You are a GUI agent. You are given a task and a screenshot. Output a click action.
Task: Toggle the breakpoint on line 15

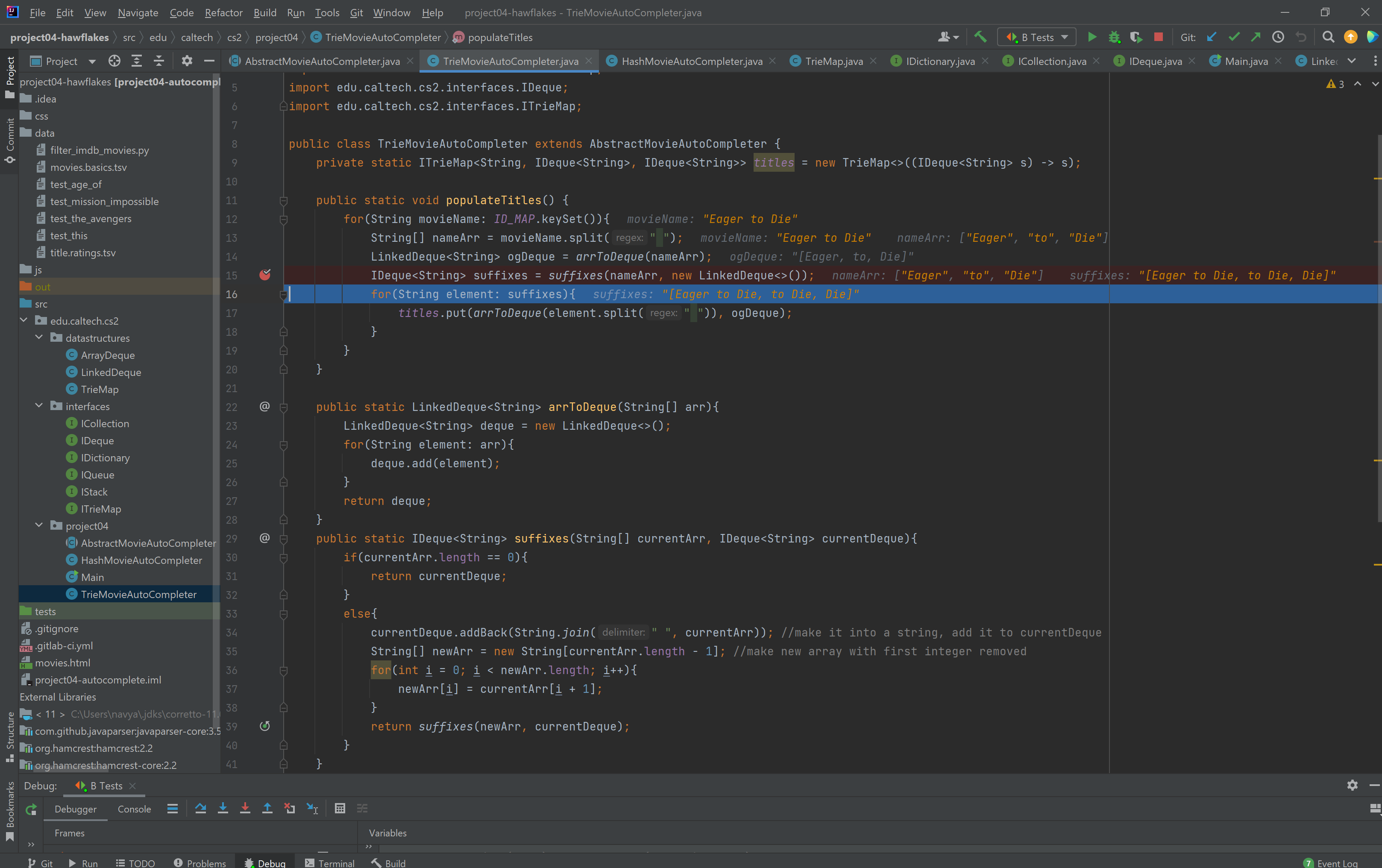click(264, 276)
